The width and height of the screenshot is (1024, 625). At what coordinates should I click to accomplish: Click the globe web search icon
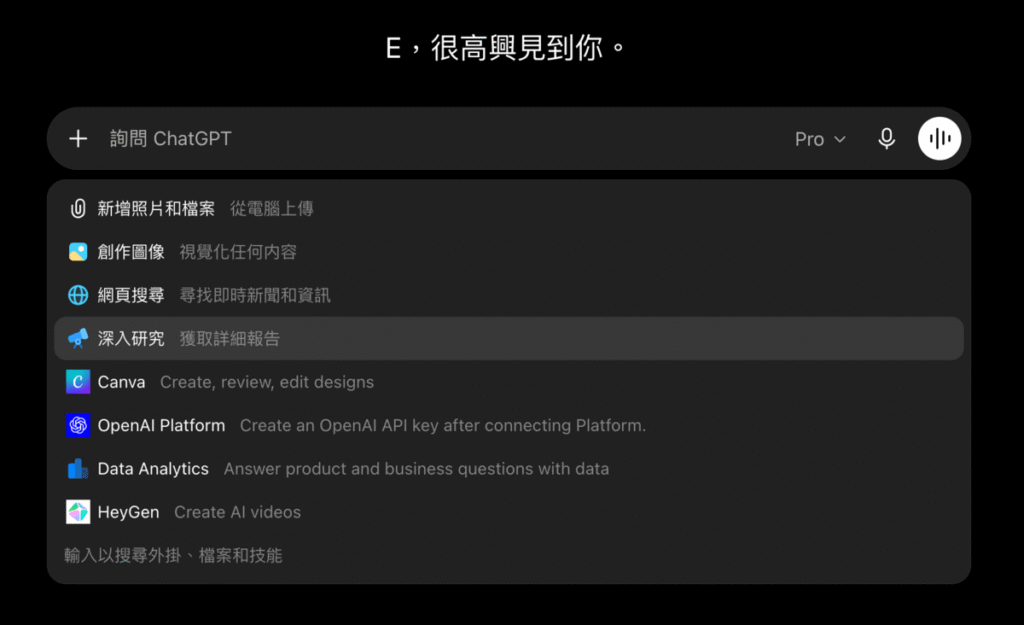[x=78, y=295]
